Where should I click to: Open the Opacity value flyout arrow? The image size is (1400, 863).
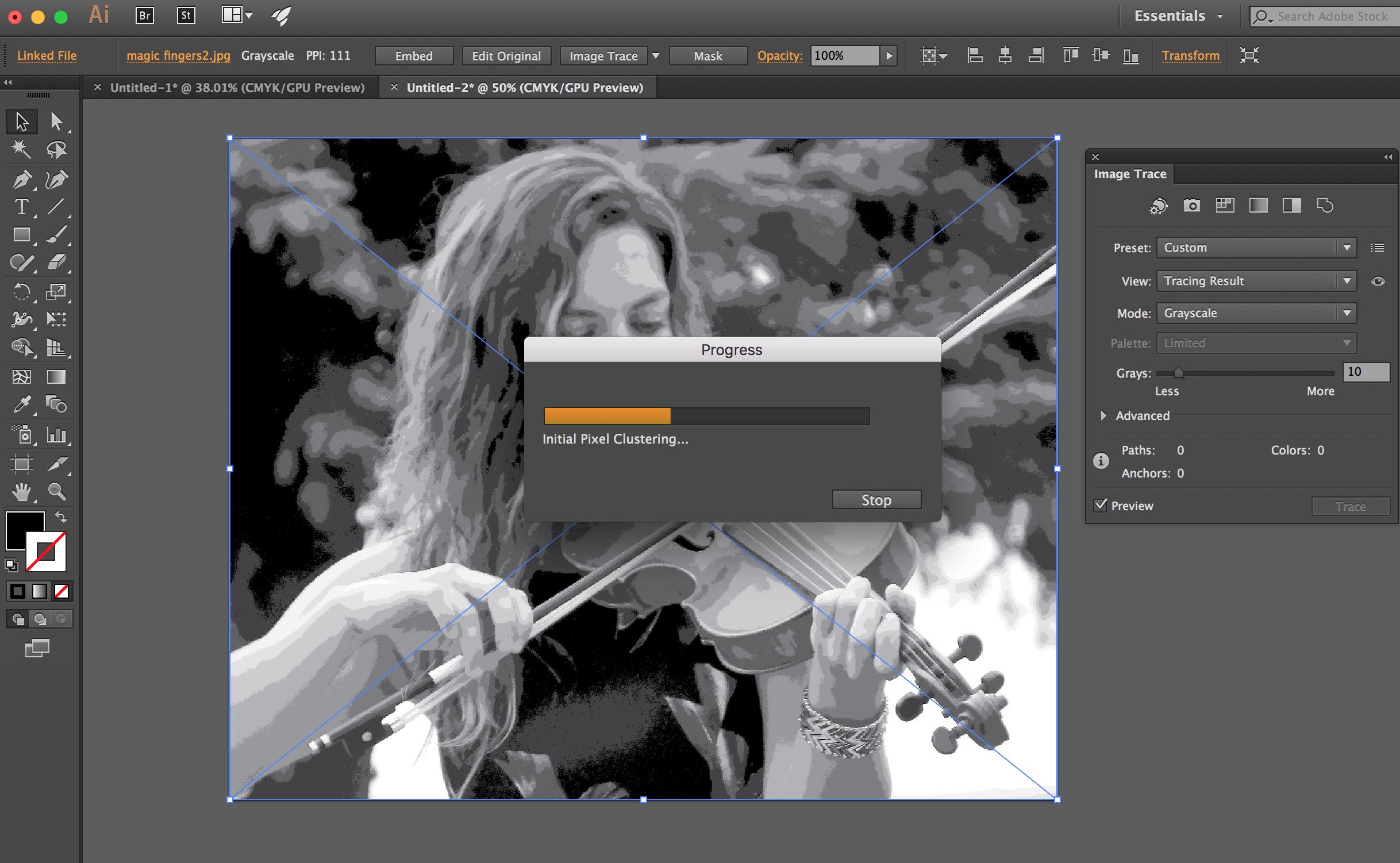coord(889,56)
